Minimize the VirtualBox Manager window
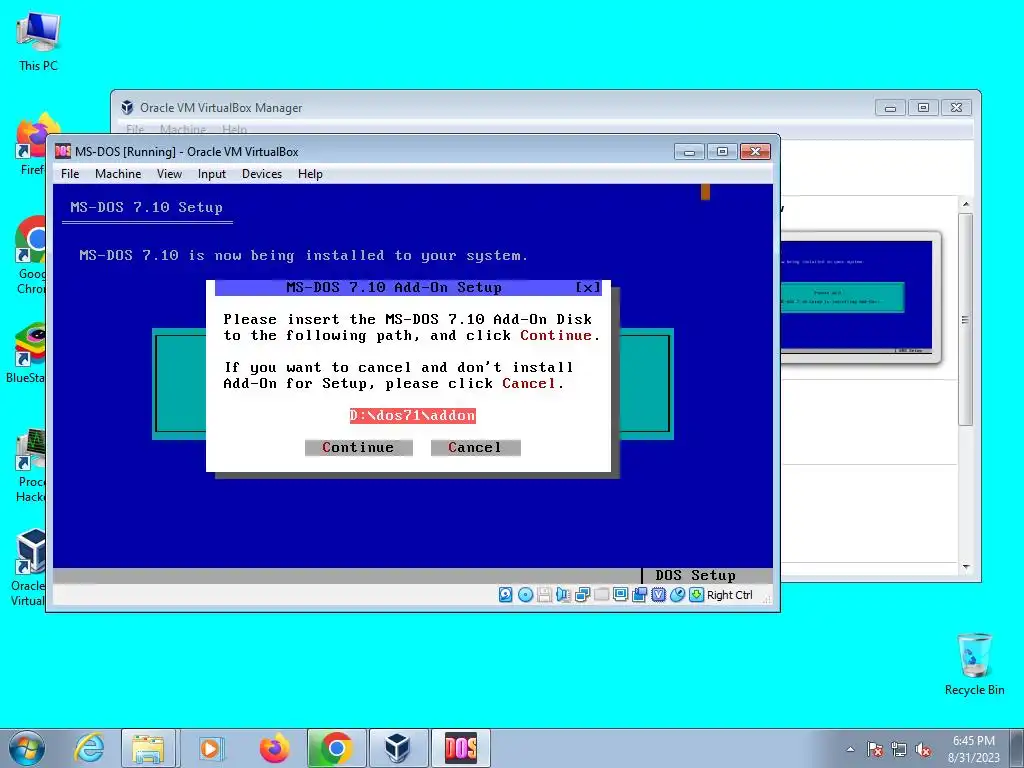The width and height of the screenshot is (1024, 768). [x=890, y=108]
